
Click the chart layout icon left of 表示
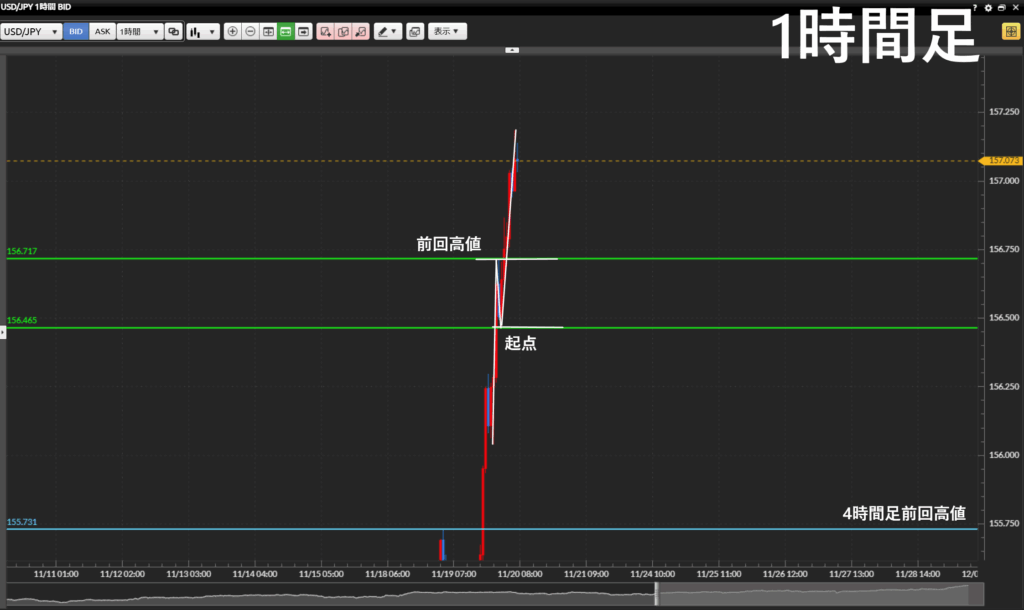(x=415, y=31)
